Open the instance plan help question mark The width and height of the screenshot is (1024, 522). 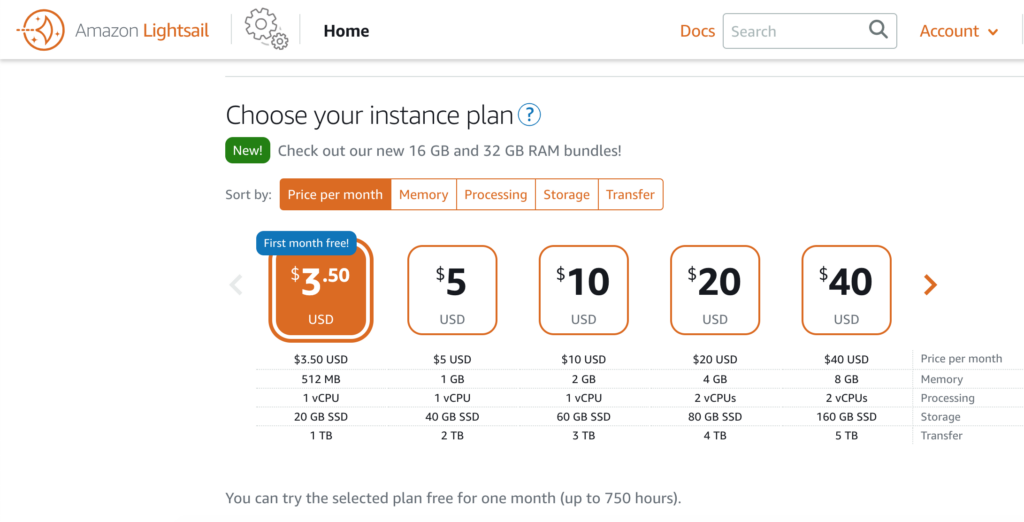529,115
